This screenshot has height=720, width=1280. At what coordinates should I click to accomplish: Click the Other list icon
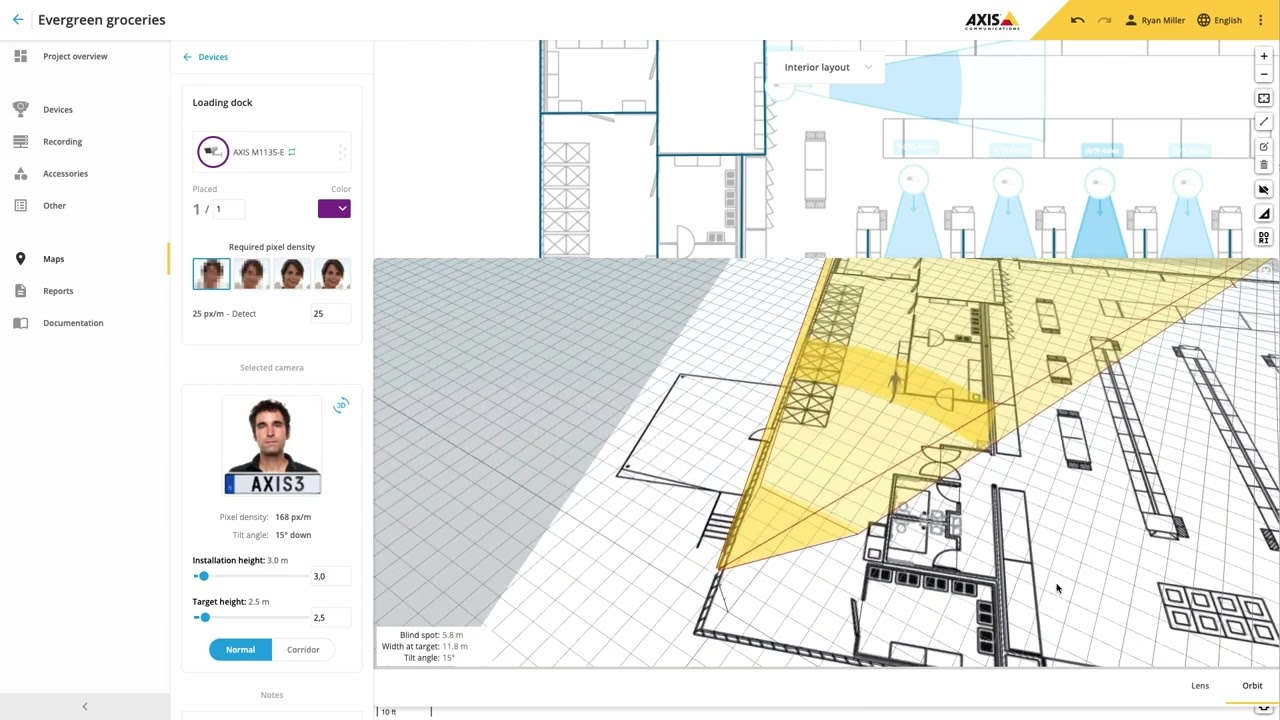[x=20, y=205]
